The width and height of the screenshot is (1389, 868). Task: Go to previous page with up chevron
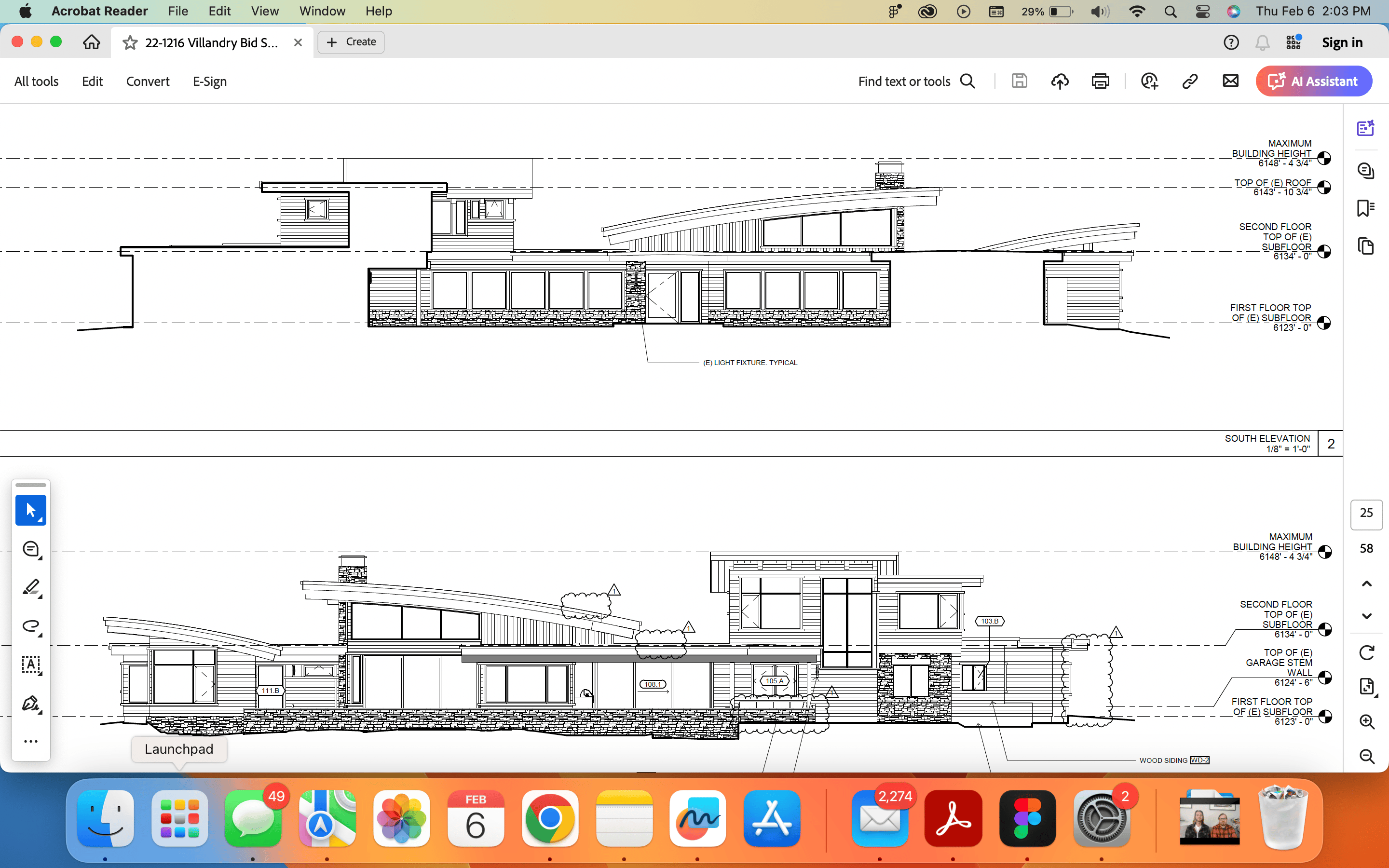click(x=1367, y=584)
